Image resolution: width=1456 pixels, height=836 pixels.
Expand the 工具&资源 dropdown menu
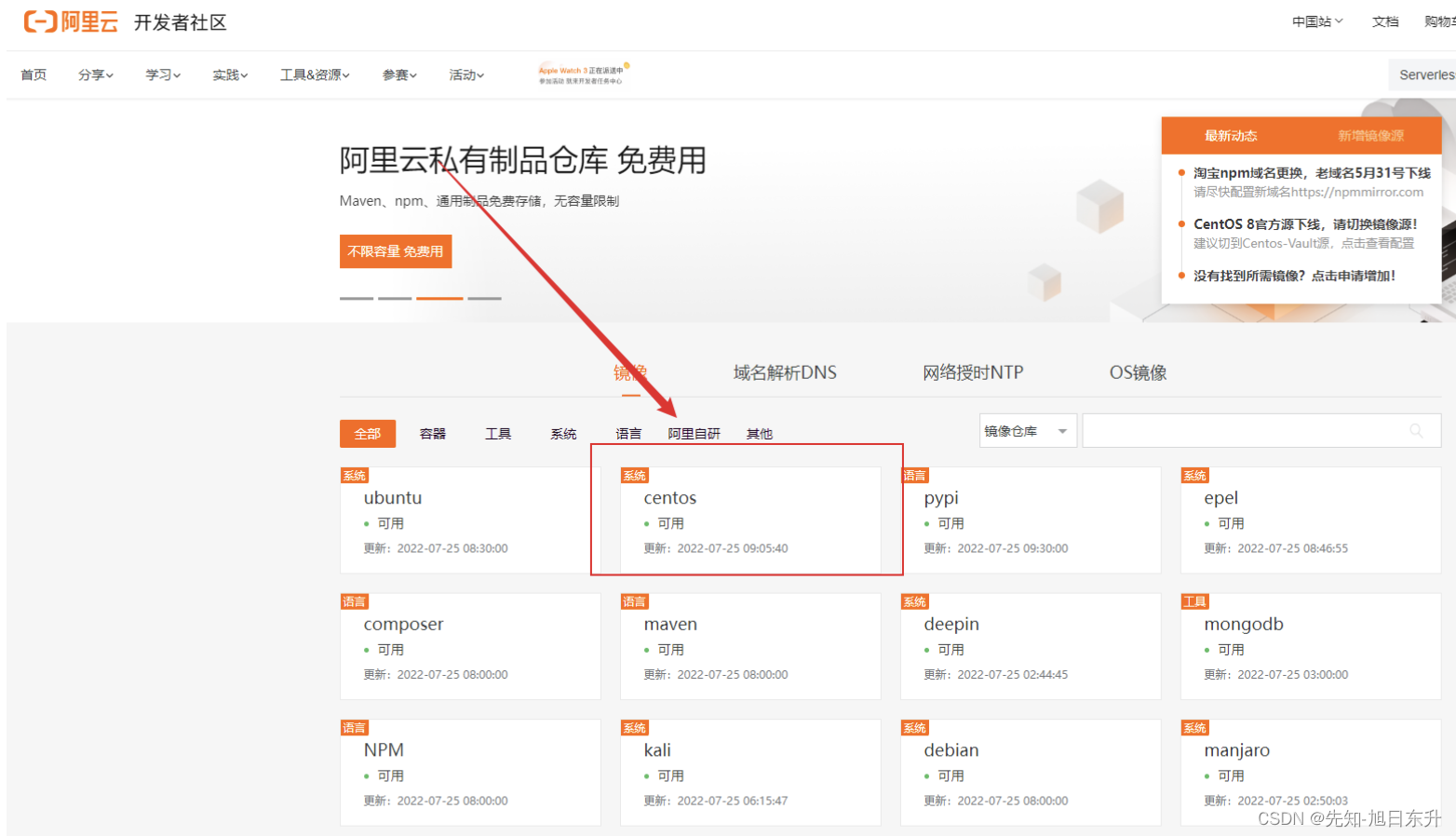(x=315, y=74)
